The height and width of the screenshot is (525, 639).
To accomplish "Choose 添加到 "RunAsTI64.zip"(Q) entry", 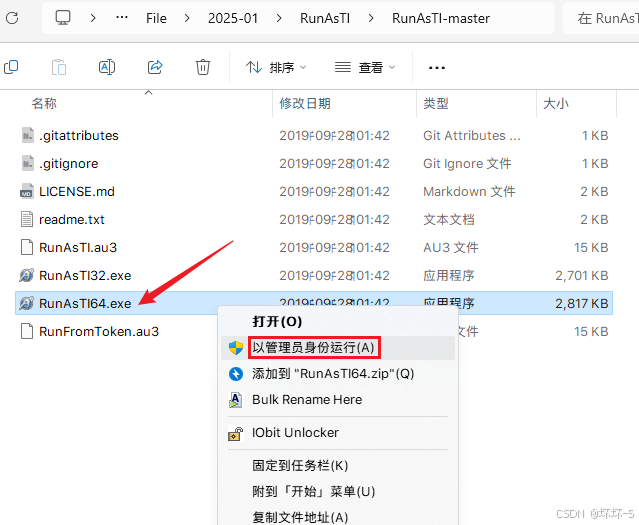I will (333, 374).
